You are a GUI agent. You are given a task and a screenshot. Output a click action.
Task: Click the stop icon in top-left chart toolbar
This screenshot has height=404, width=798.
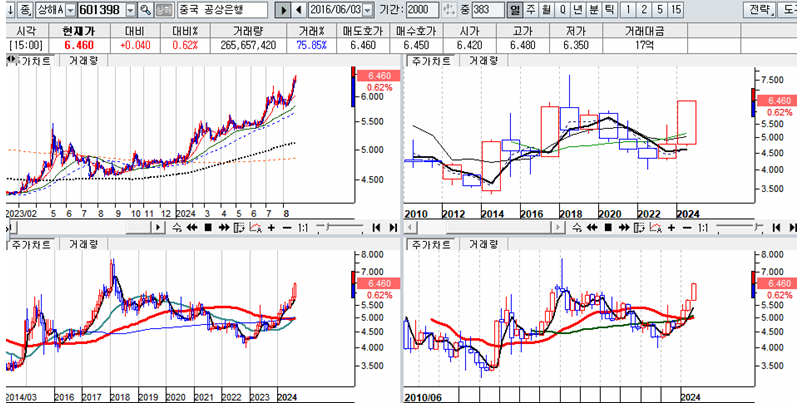(x=207, y=228)
